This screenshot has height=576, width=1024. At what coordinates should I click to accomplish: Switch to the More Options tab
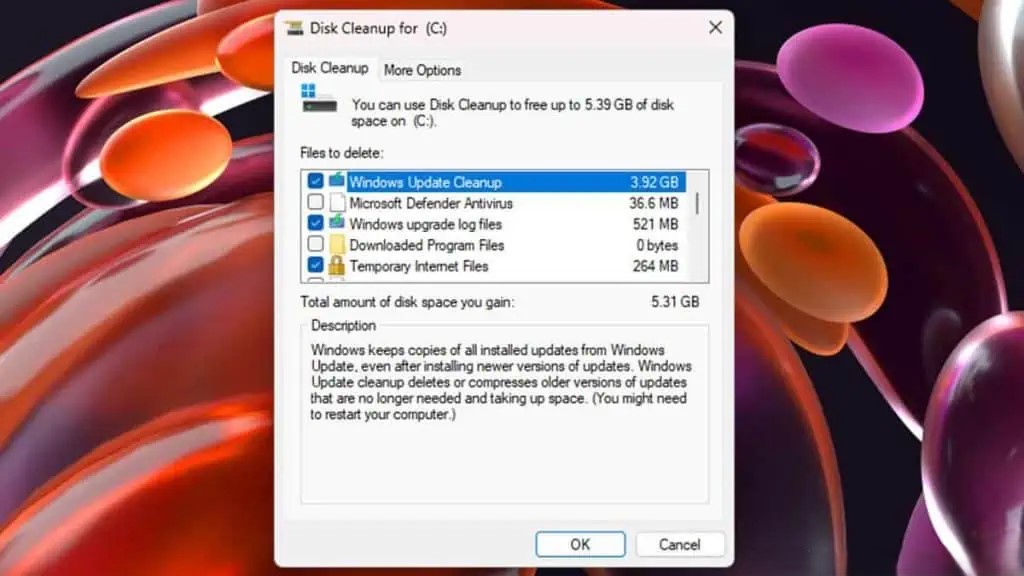[422, 70]
